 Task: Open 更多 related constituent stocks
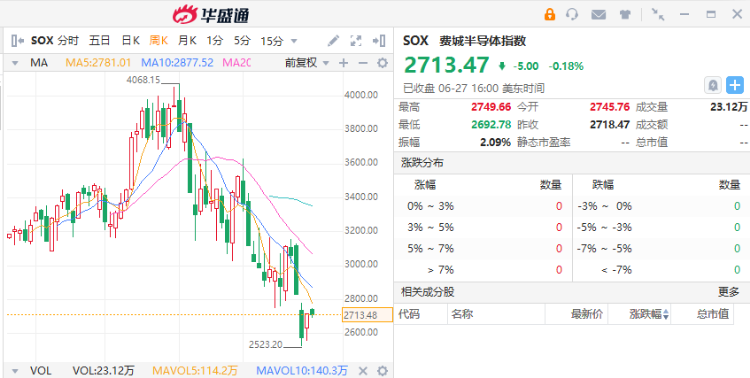pyautogui.click(x=728, y=292)
